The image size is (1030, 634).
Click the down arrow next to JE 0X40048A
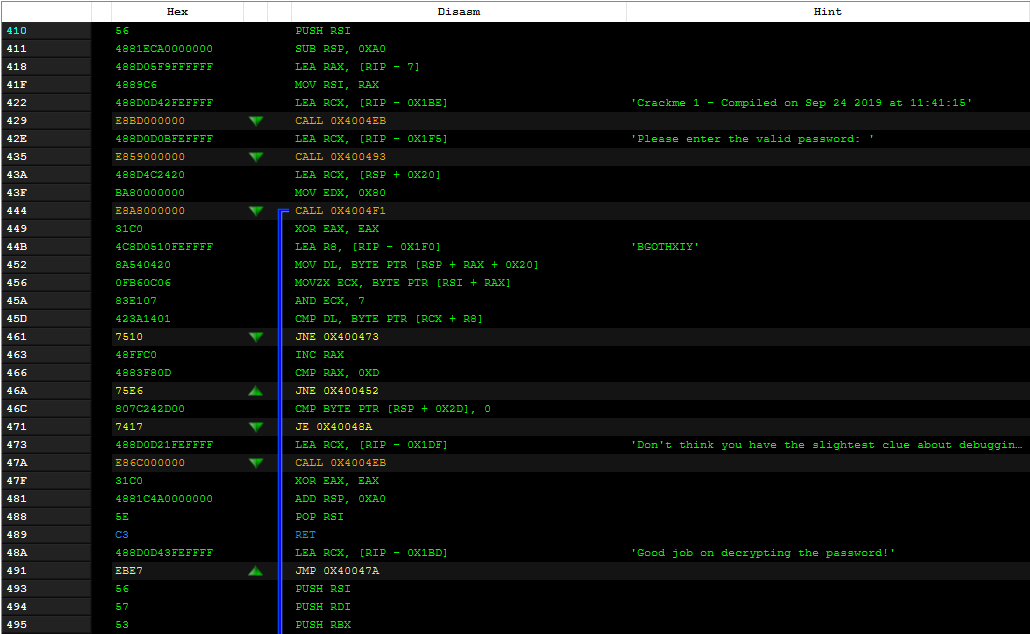[x=255, y=427]
